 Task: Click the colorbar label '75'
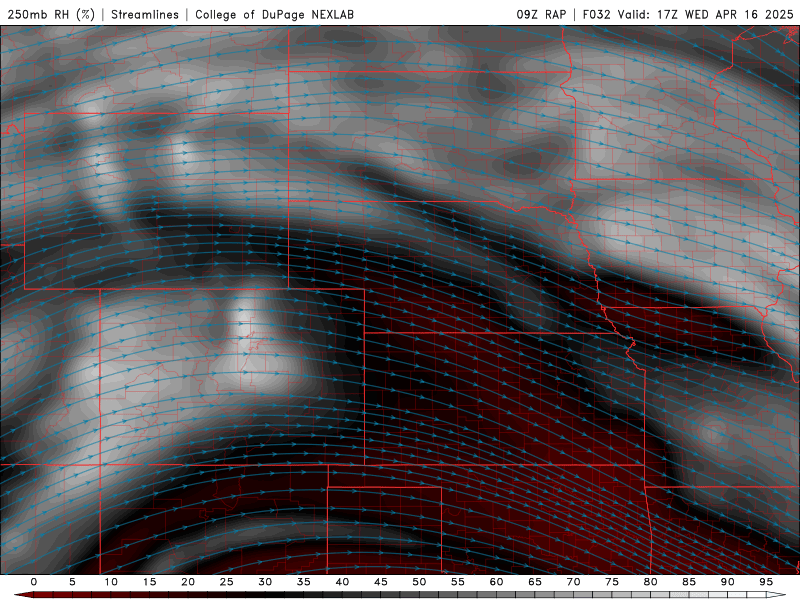pyautogui.click(x=612, y=582)
